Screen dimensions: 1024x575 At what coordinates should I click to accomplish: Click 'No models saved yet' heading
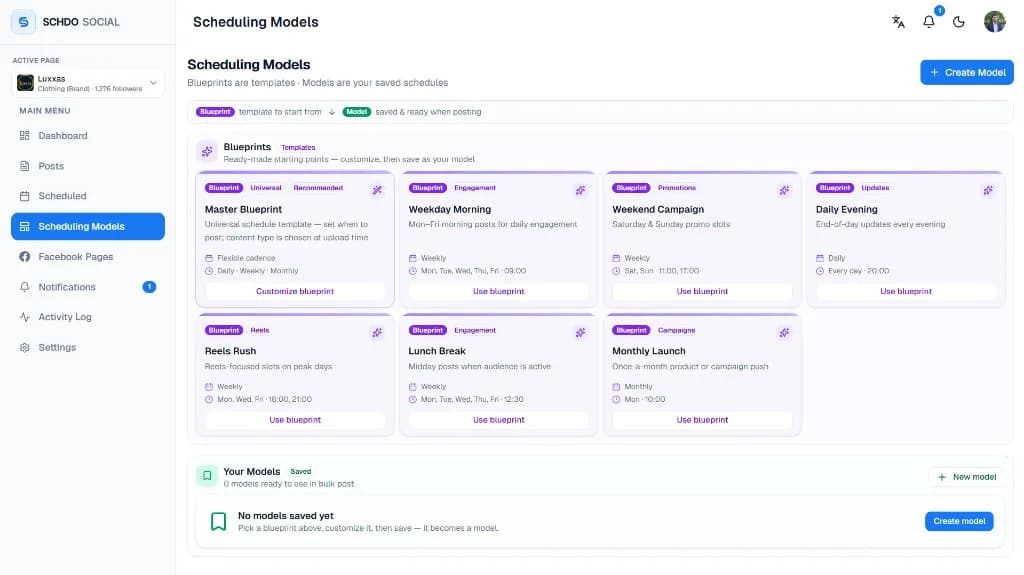[x=286, y=516]
